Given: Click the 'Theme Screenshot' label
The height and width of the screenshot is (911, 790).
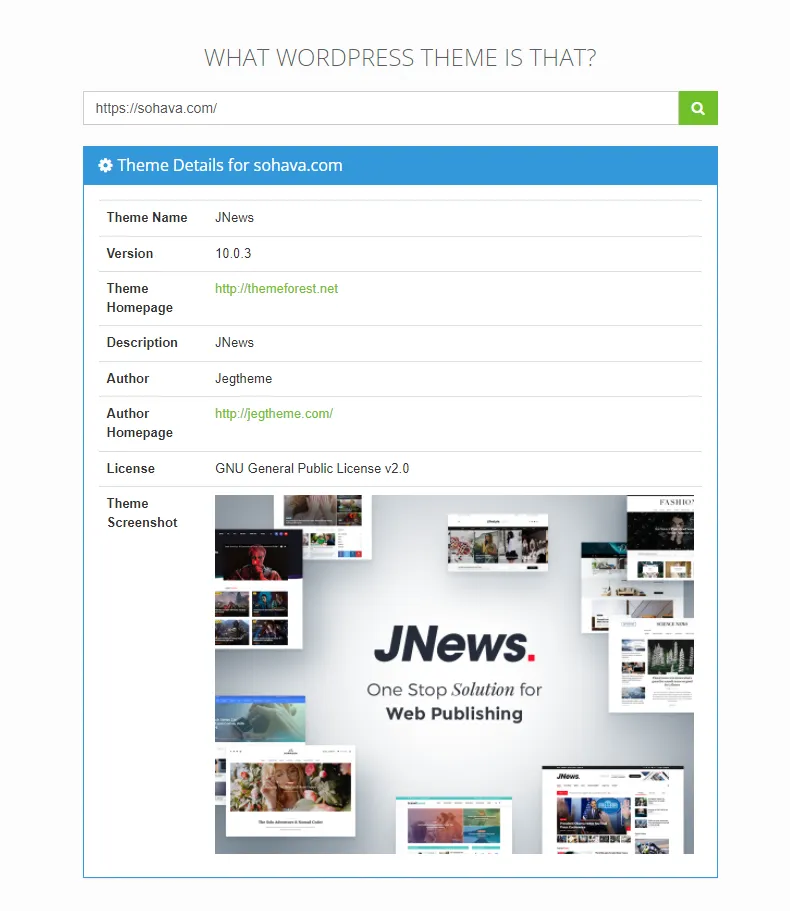Looking at the screenshot, I should coord(142,513).
